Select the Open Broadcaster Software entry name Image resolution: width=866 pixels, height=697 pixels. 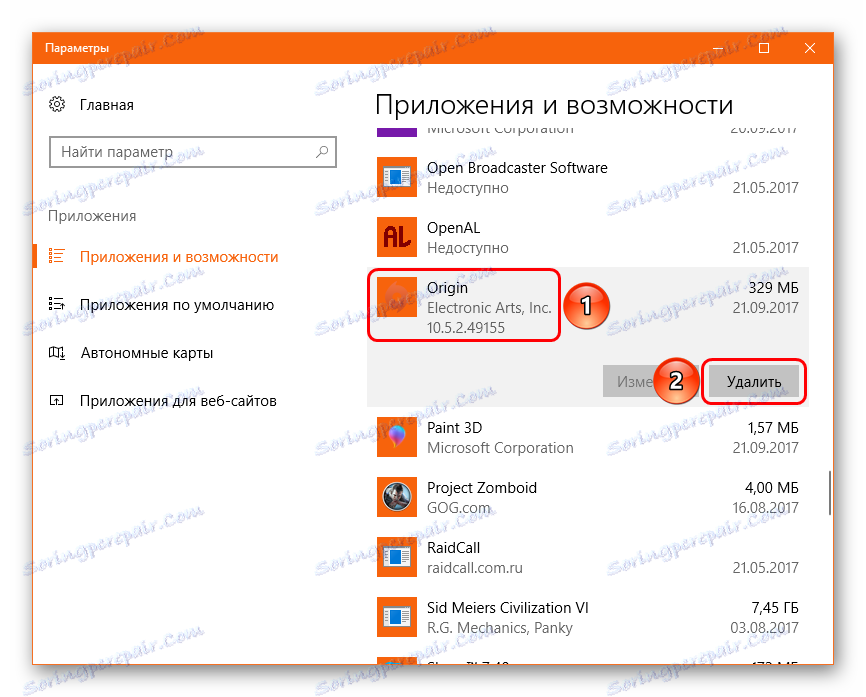click(517, 167)
